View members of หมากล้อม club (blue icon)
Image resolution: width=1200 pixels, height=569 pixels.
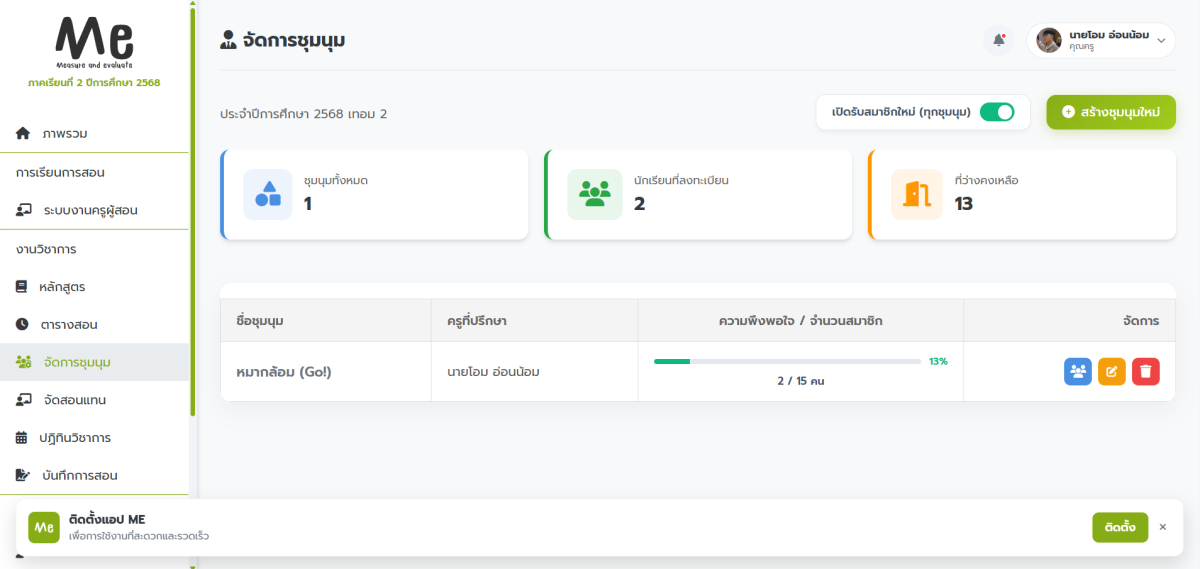1078,371
